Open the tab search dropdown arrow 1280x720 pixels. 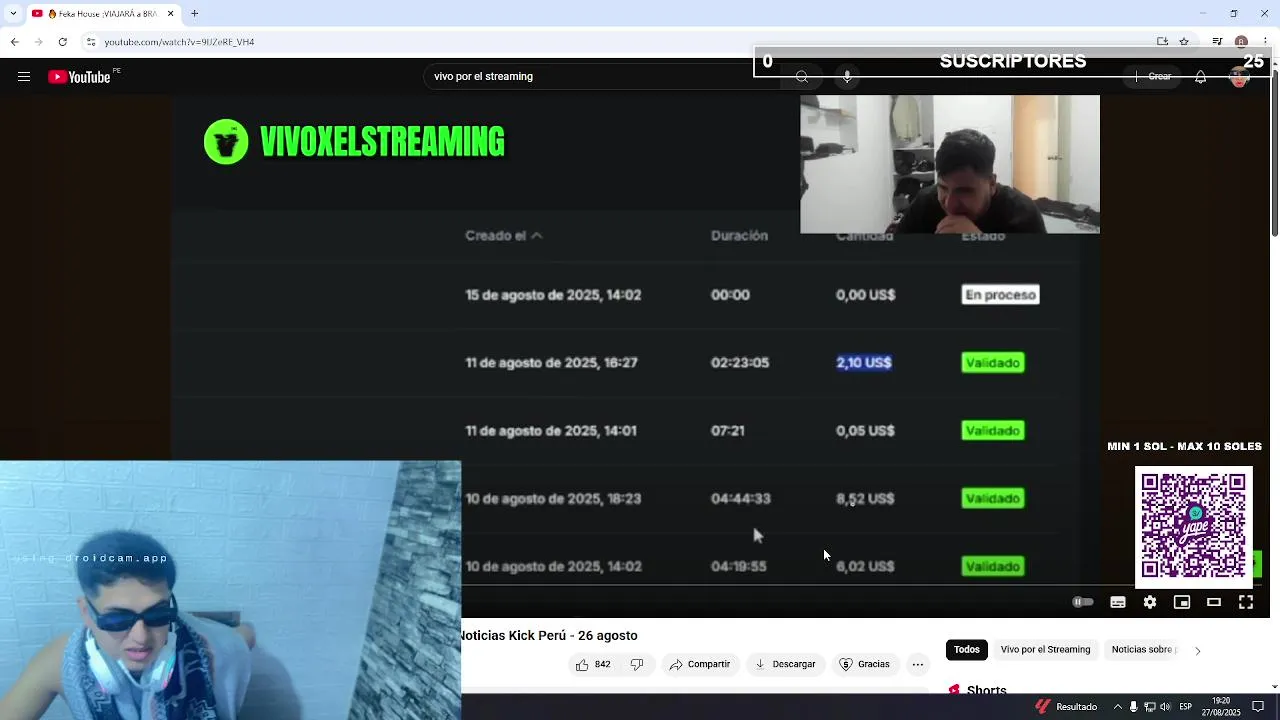coord(13,14)
